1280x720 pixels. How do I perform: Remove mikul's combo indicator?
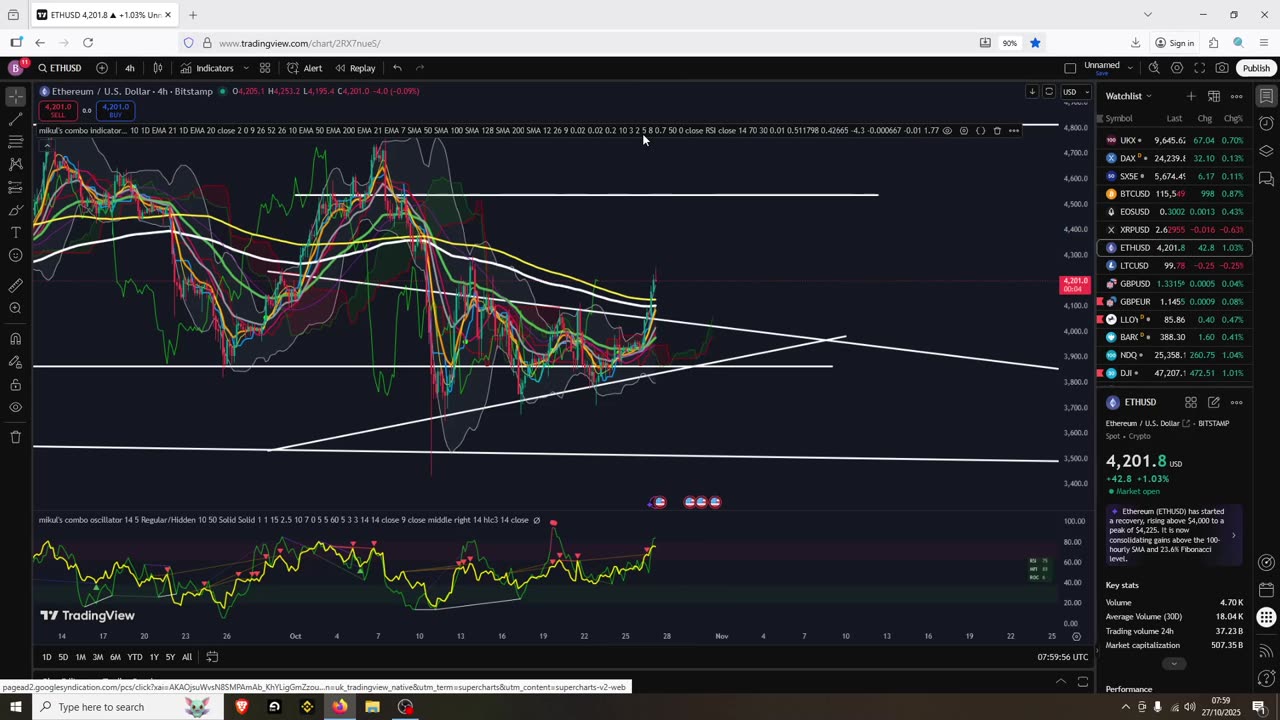point(997,130)
